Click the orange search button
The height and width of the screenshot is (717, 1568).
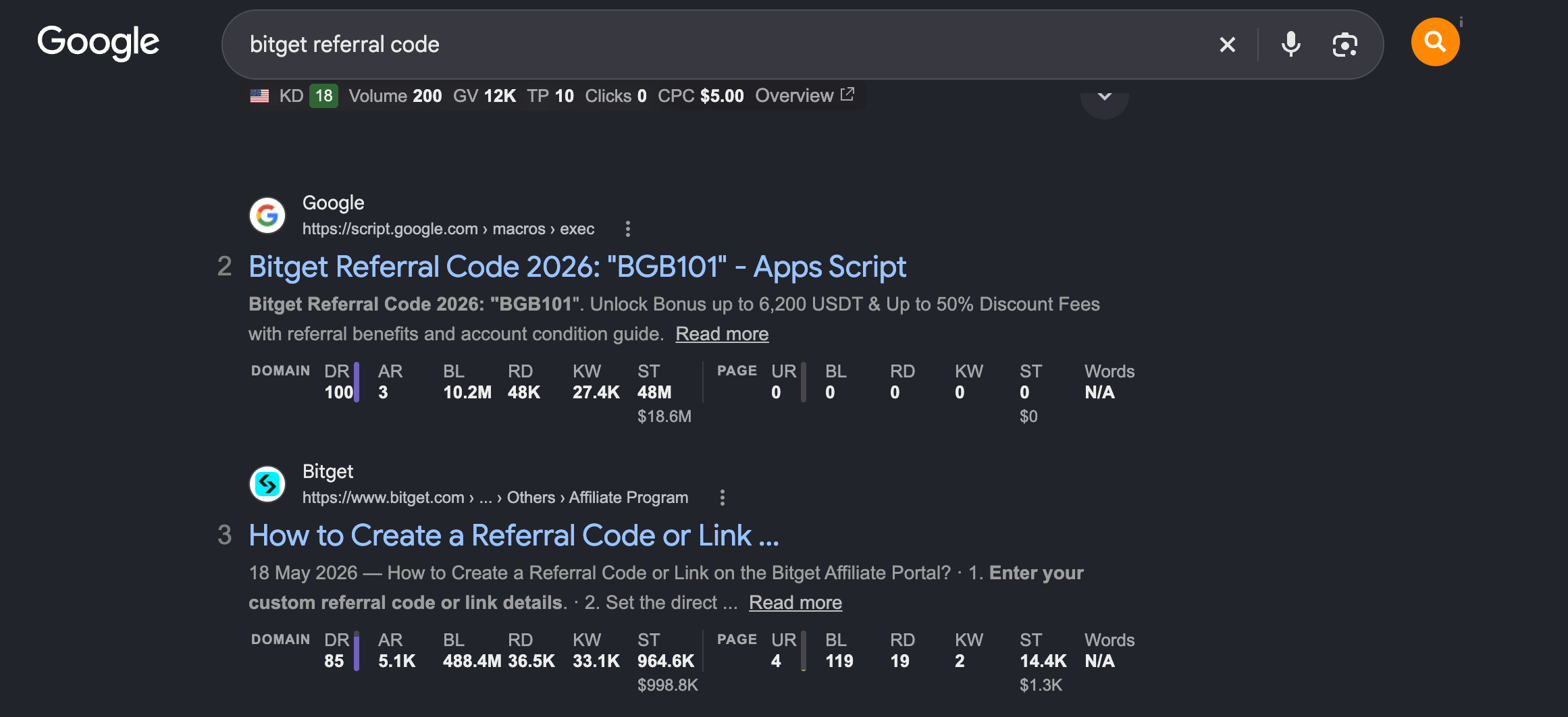(x=1435, y=42)
